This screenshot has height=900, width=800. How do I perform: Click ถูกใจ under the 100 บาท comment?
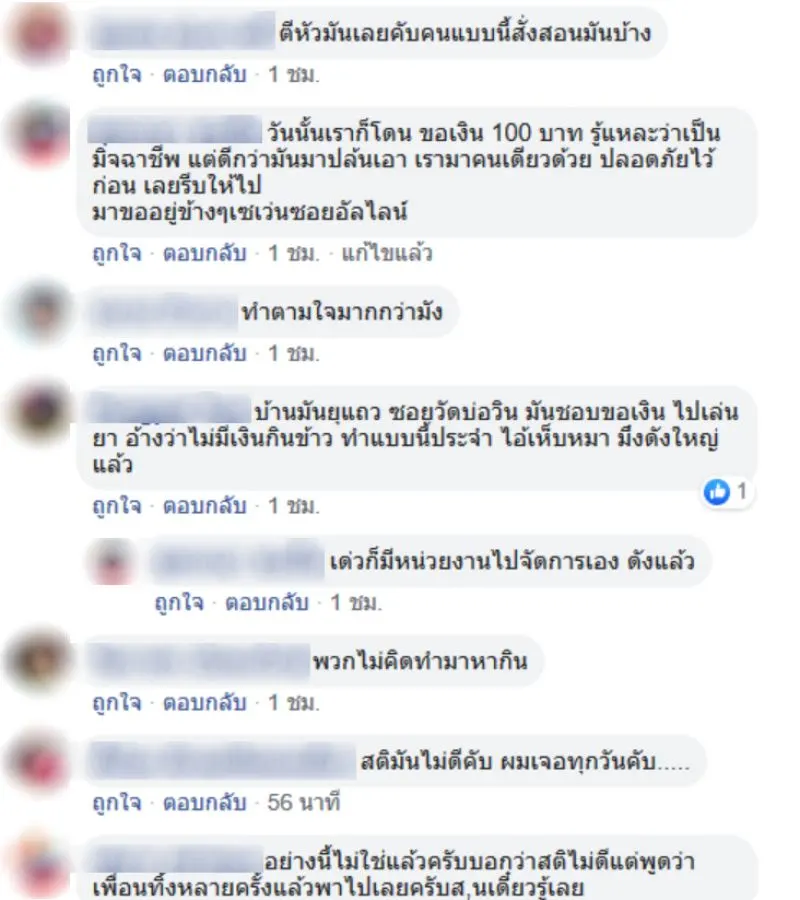(117, 253)
